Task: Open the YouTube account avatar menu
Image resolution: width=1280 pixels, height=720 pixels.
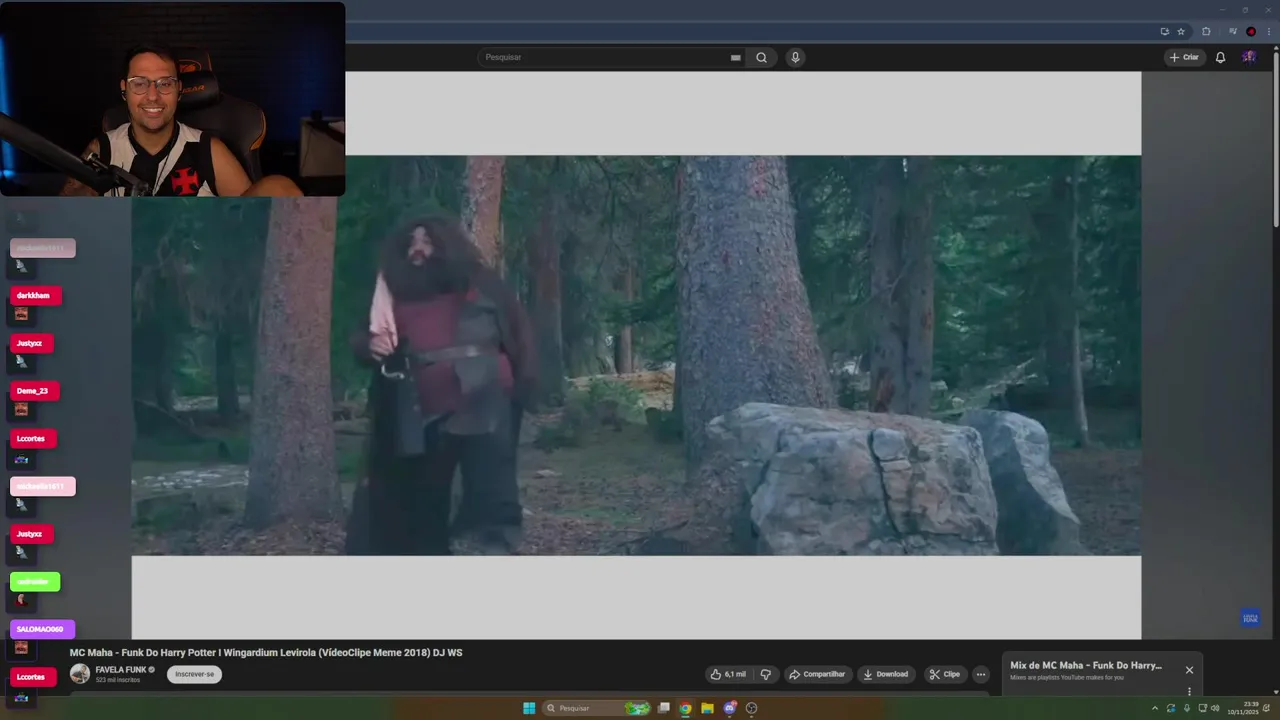Action: [1249, 57]
